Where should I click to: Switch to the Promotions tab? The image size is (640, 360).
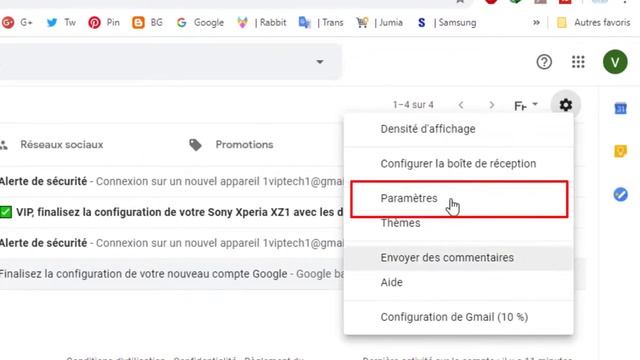click(x=232, y=145)
